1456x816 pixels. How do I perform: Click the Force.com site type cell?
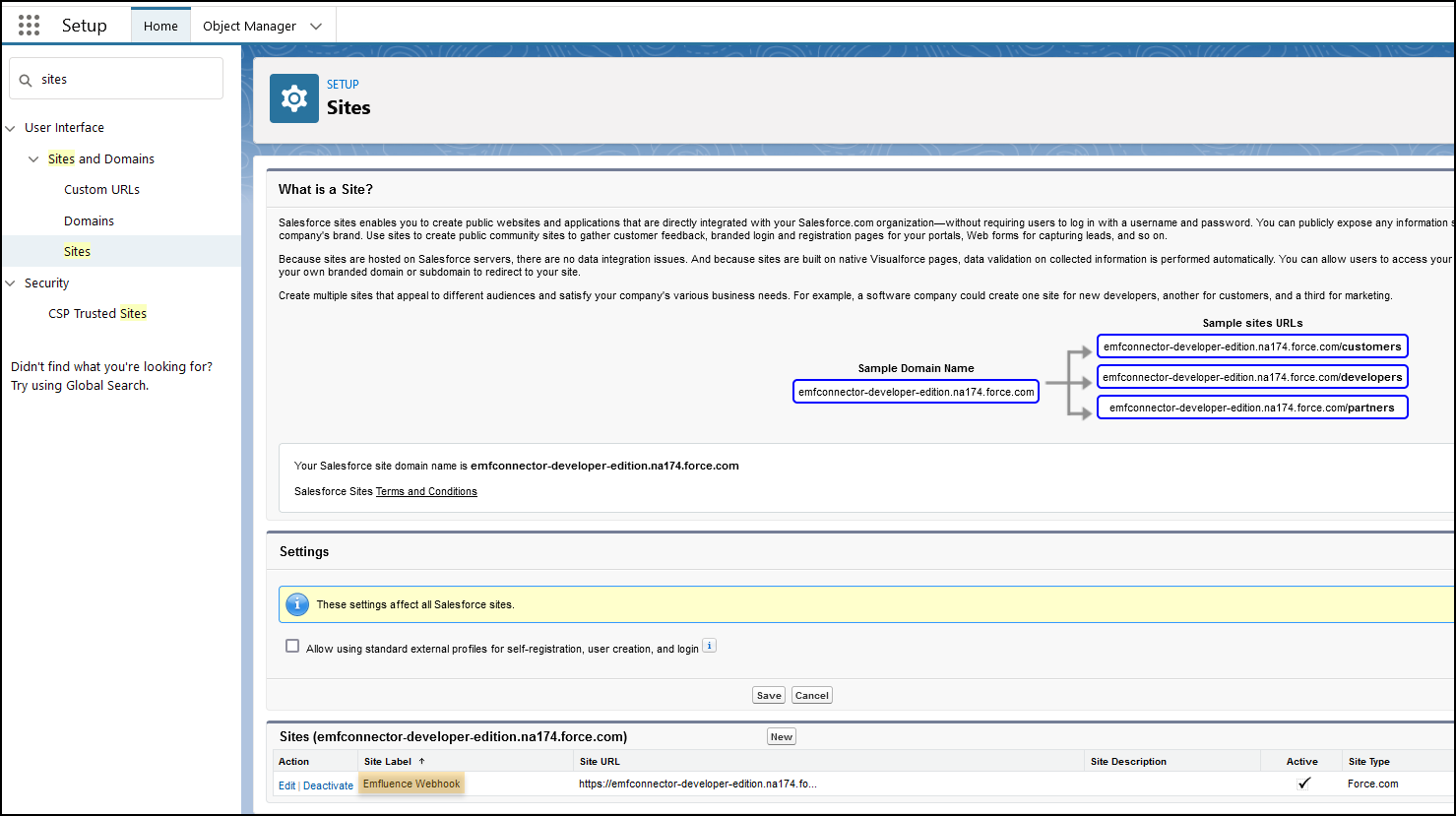[1373, 784]
